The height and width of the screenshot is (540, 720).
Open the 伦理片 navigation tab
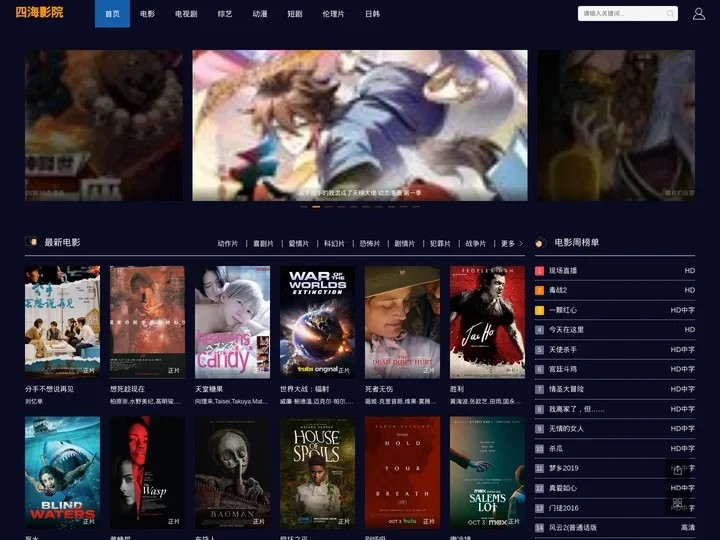(333, 14)
